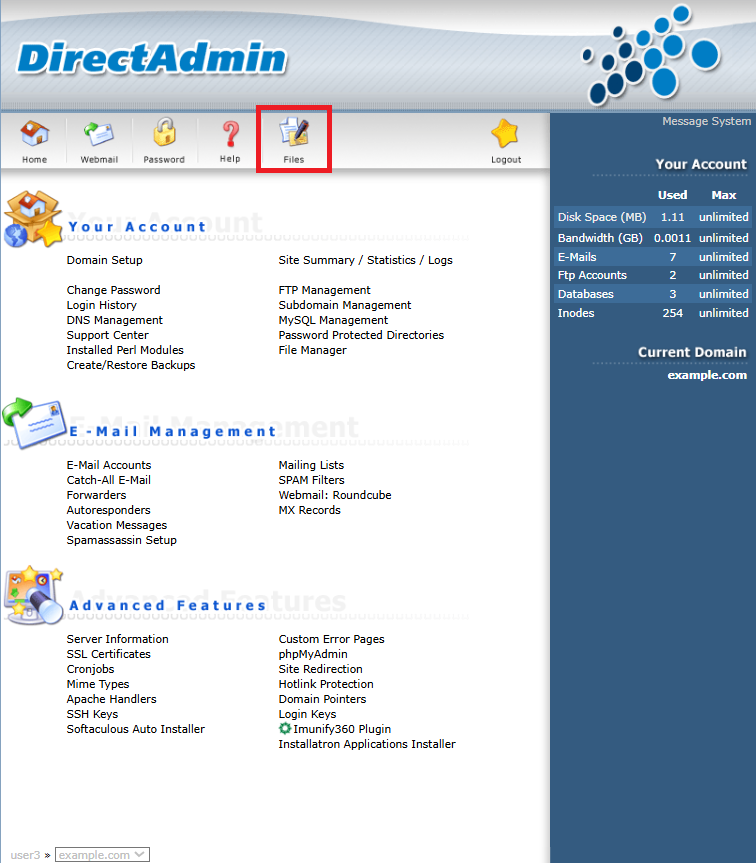Launch File Manager link
The width and height of the screenshot is (756, 863).
(313, 350)
